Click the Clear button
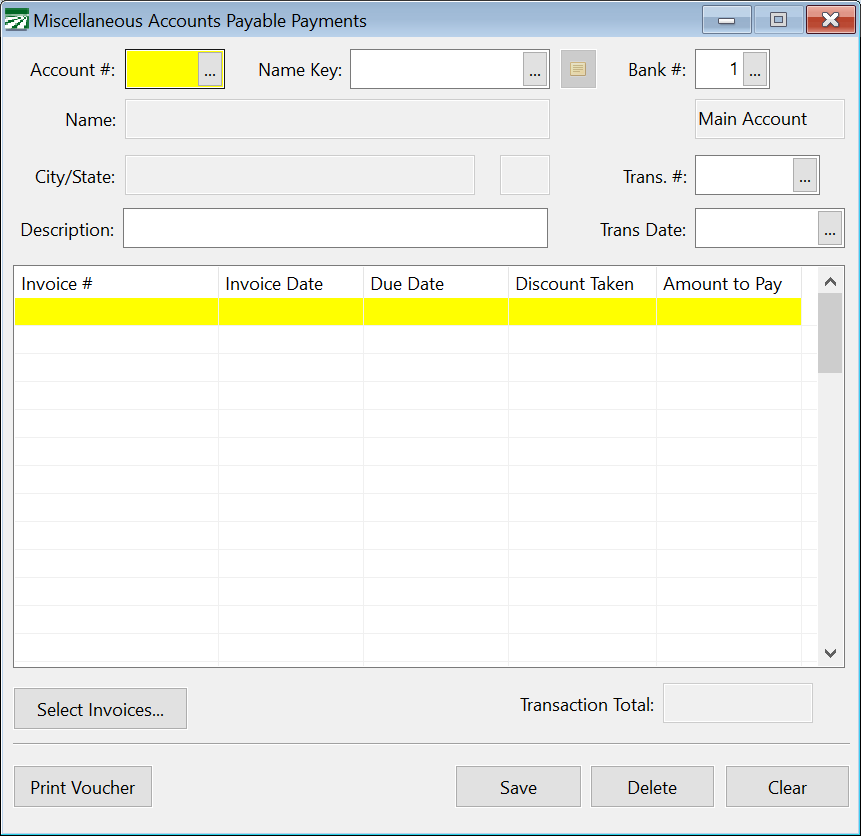The width and height of the screenshot is (861, 836). coord(786,787)
